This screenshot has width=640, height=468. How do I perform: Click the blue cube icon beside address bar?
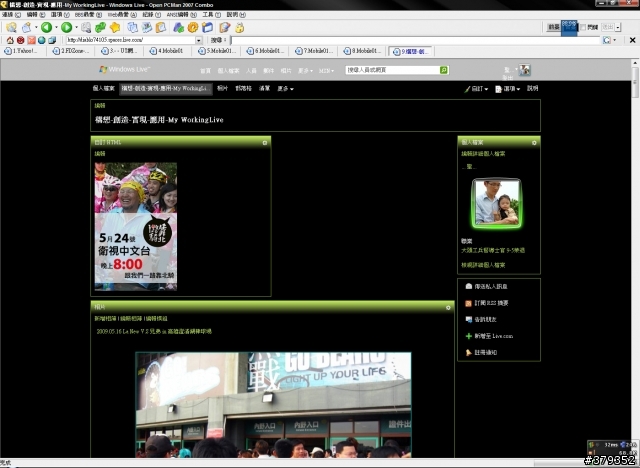tap(52, 40)
